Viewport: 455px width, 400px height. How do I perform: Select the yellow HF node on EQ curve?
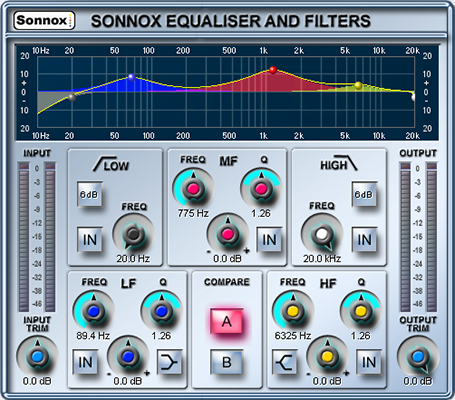(x=358, y=85)
